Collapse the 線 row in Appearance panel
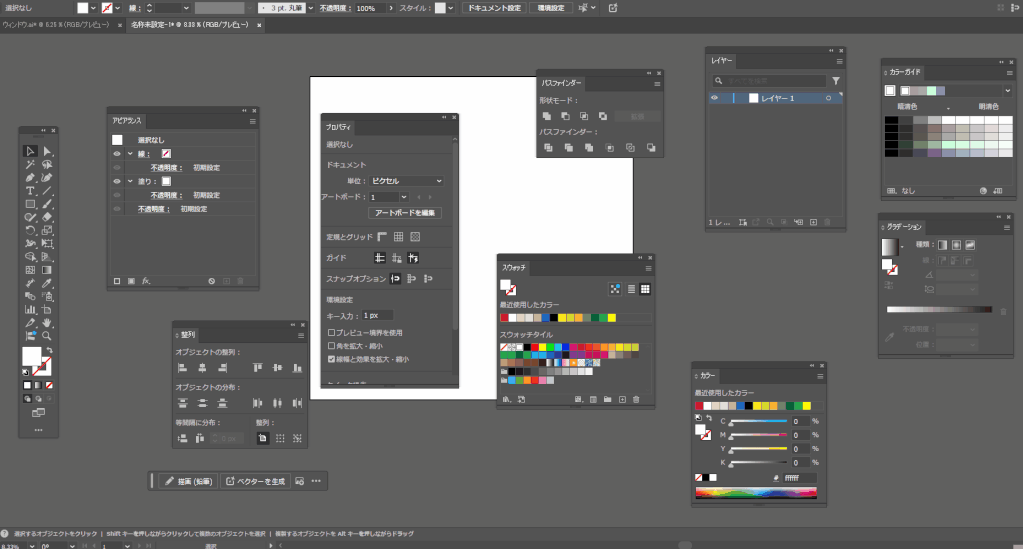The image size is (1023, 549). coord(130,154)
